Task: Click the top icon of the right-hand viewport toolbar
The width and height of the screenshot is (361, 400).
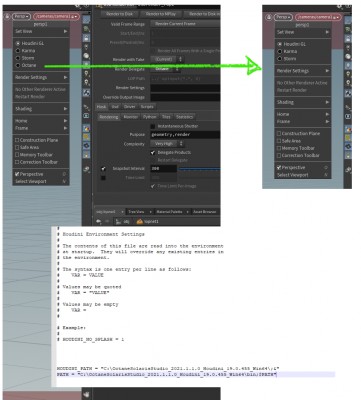Action: [x=348, y=21]
